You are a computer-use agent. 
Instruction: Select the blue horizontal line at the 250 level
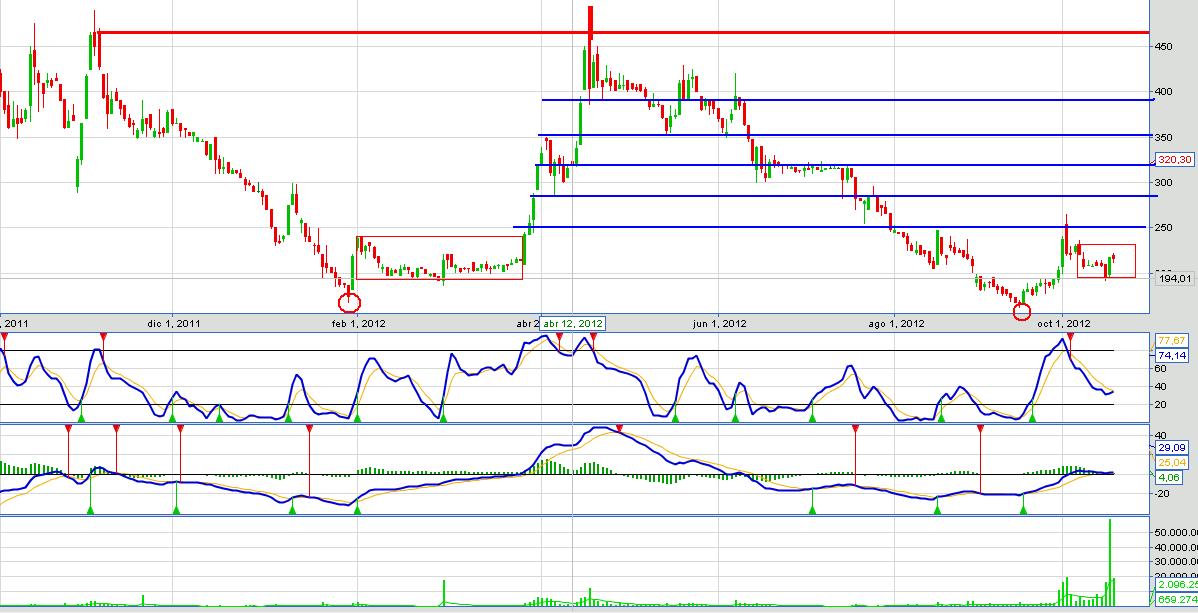click(800, 228)
